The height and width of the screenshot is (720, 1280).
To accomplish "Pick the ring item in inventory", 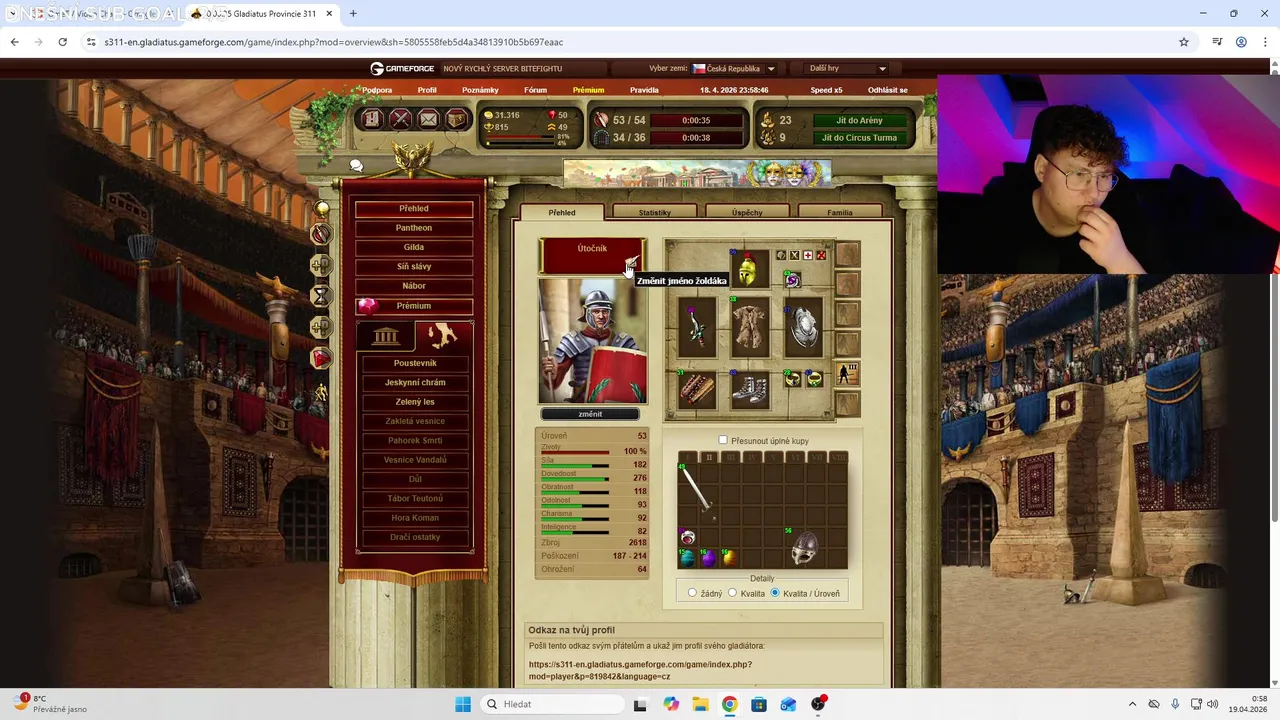I will click(x=687, y=537).
